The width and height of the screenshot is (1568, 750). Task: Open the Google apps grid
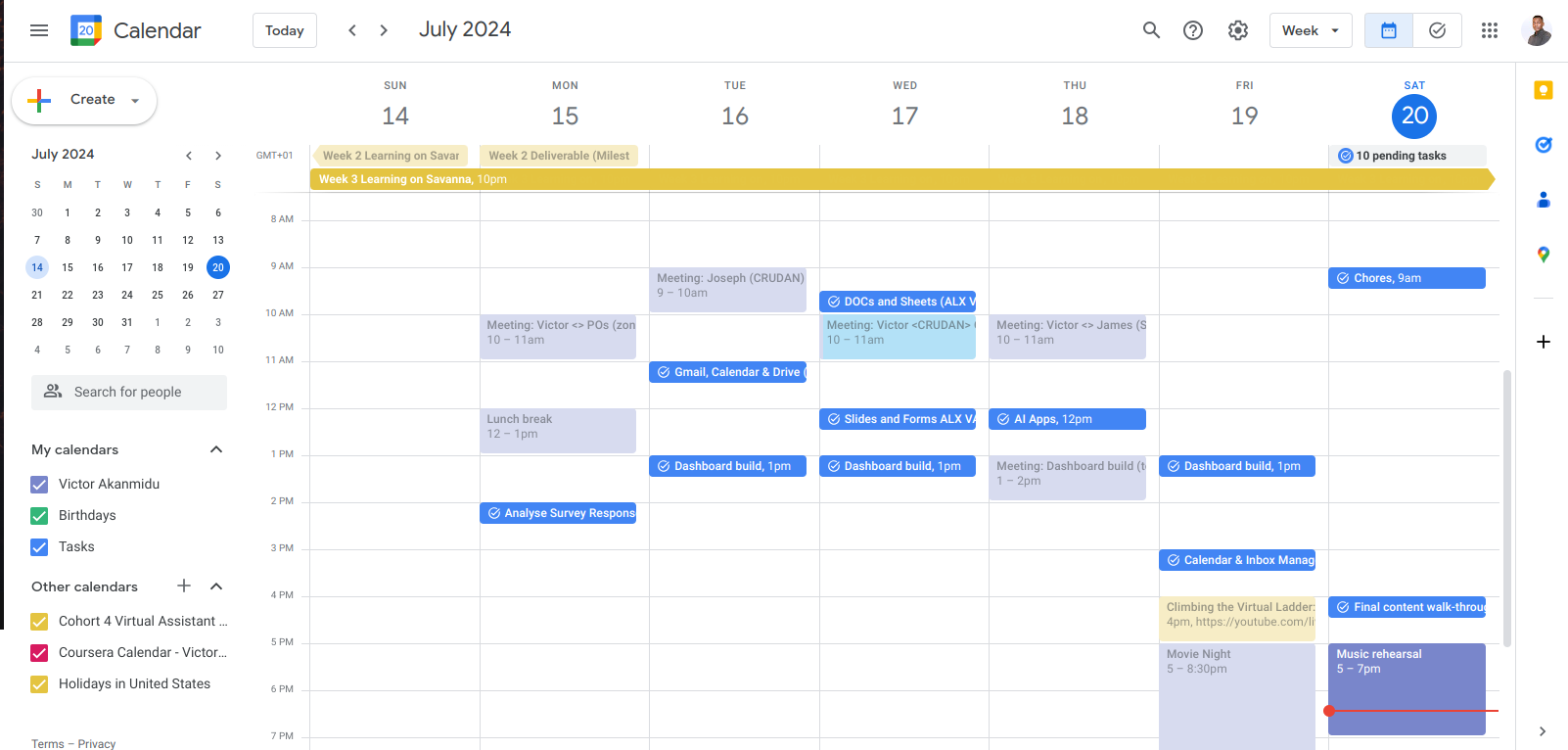pos(1490,30)
